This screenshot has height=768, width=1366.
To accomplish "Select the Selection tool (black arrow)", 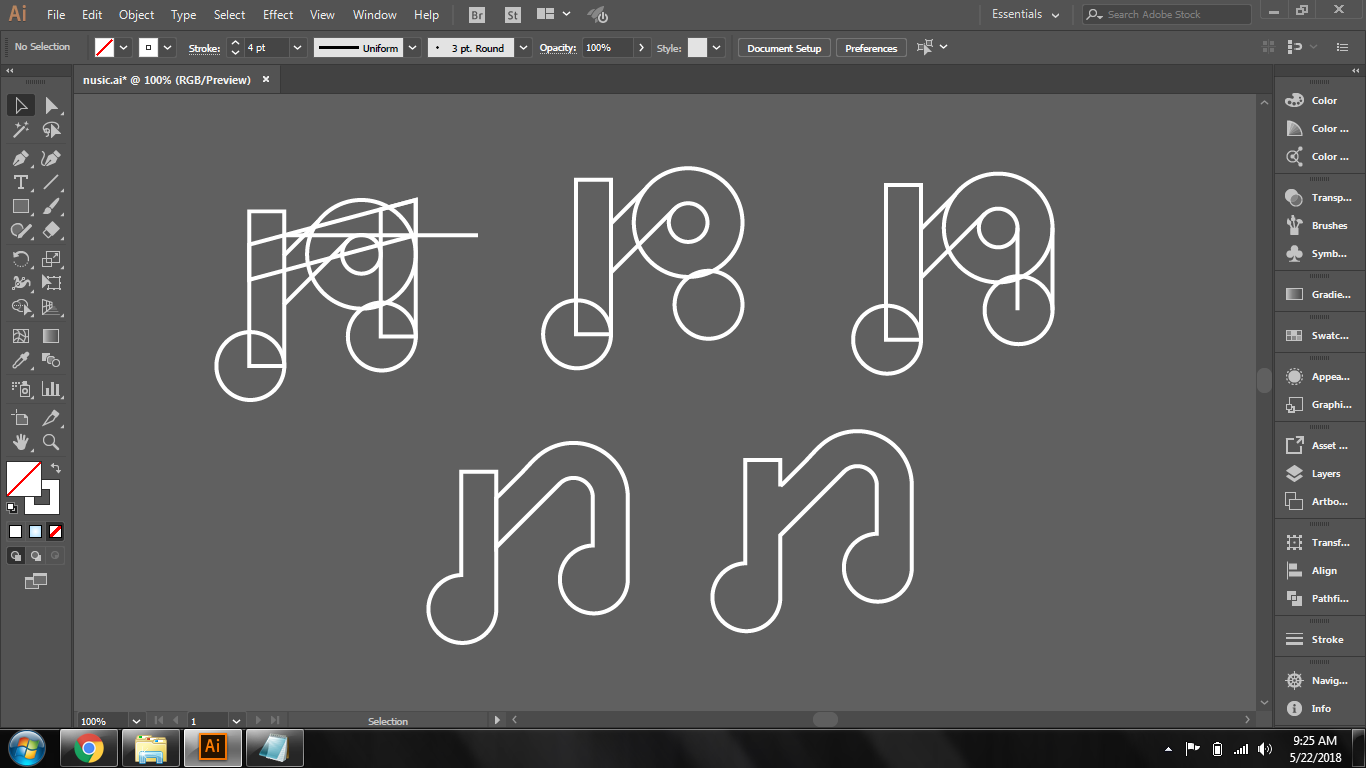I will 20,105.
